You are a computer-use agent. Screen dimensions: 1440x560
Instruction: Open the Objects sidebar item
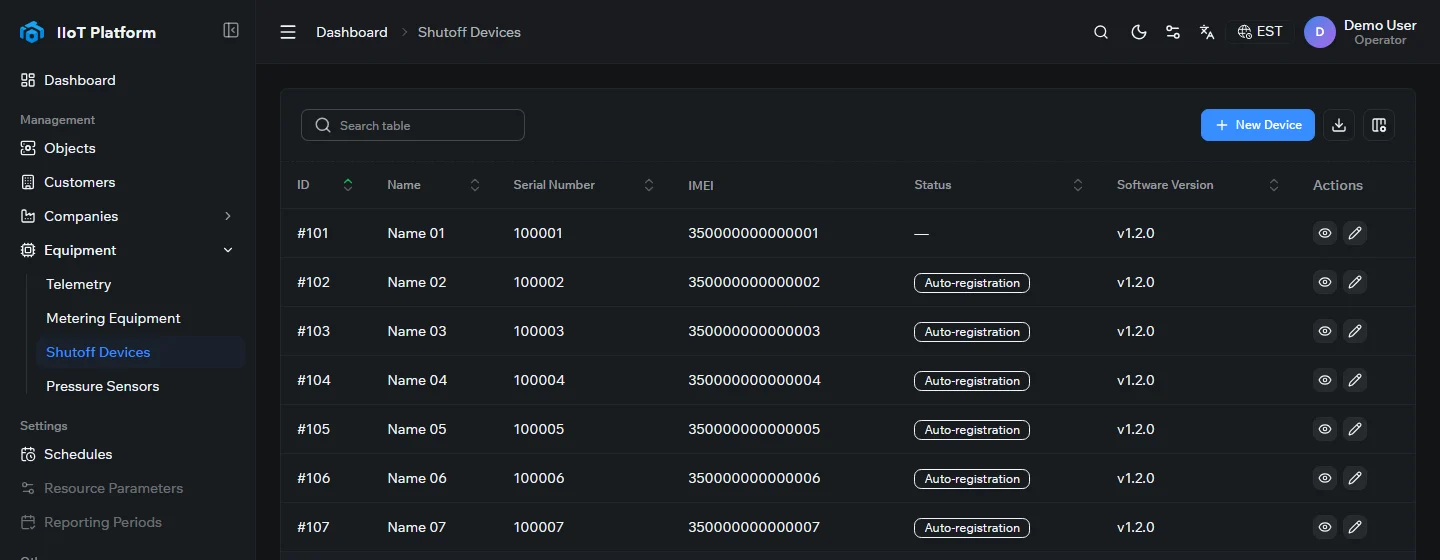pos(128,148)
